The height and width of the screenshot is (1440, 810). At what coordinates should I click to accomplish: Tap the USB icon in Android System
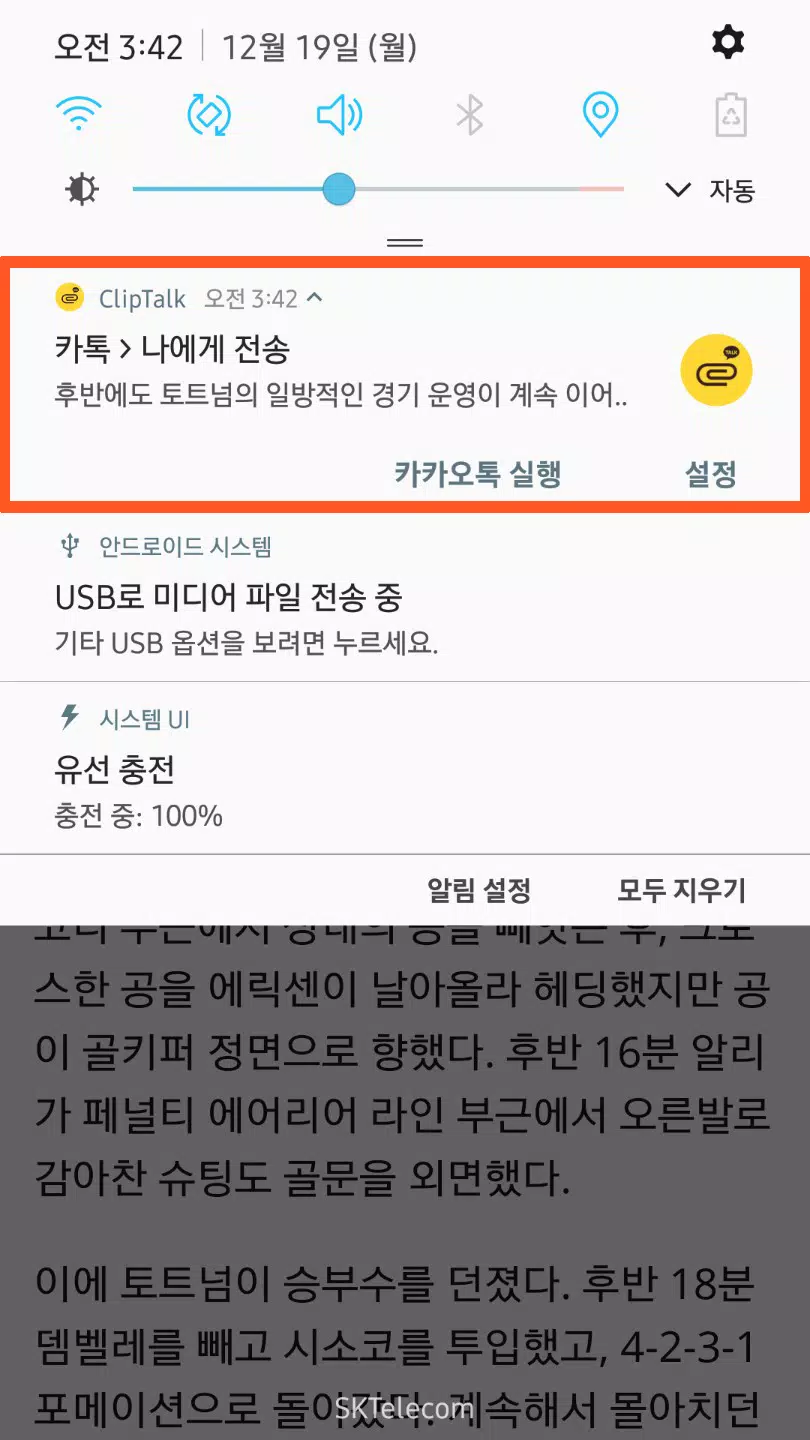(x=69, y=546)
